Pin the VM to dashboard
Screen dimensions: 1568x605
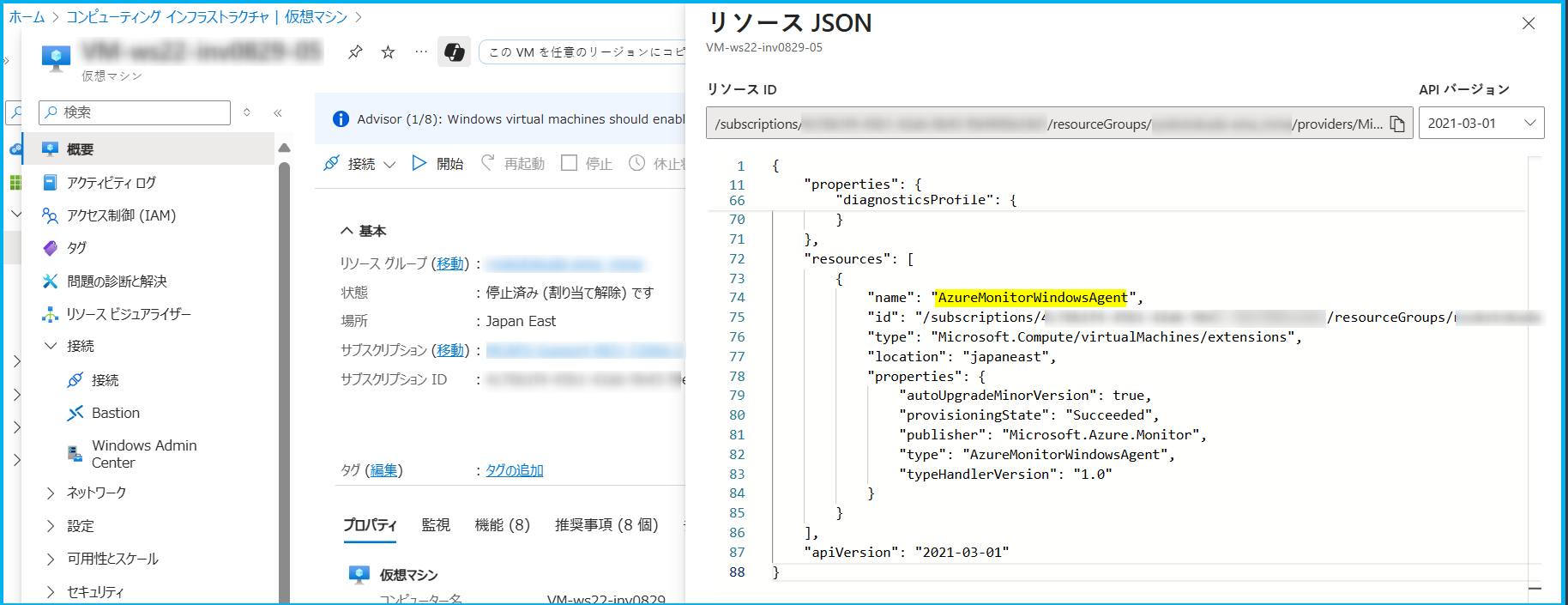[x=355, y=52]
